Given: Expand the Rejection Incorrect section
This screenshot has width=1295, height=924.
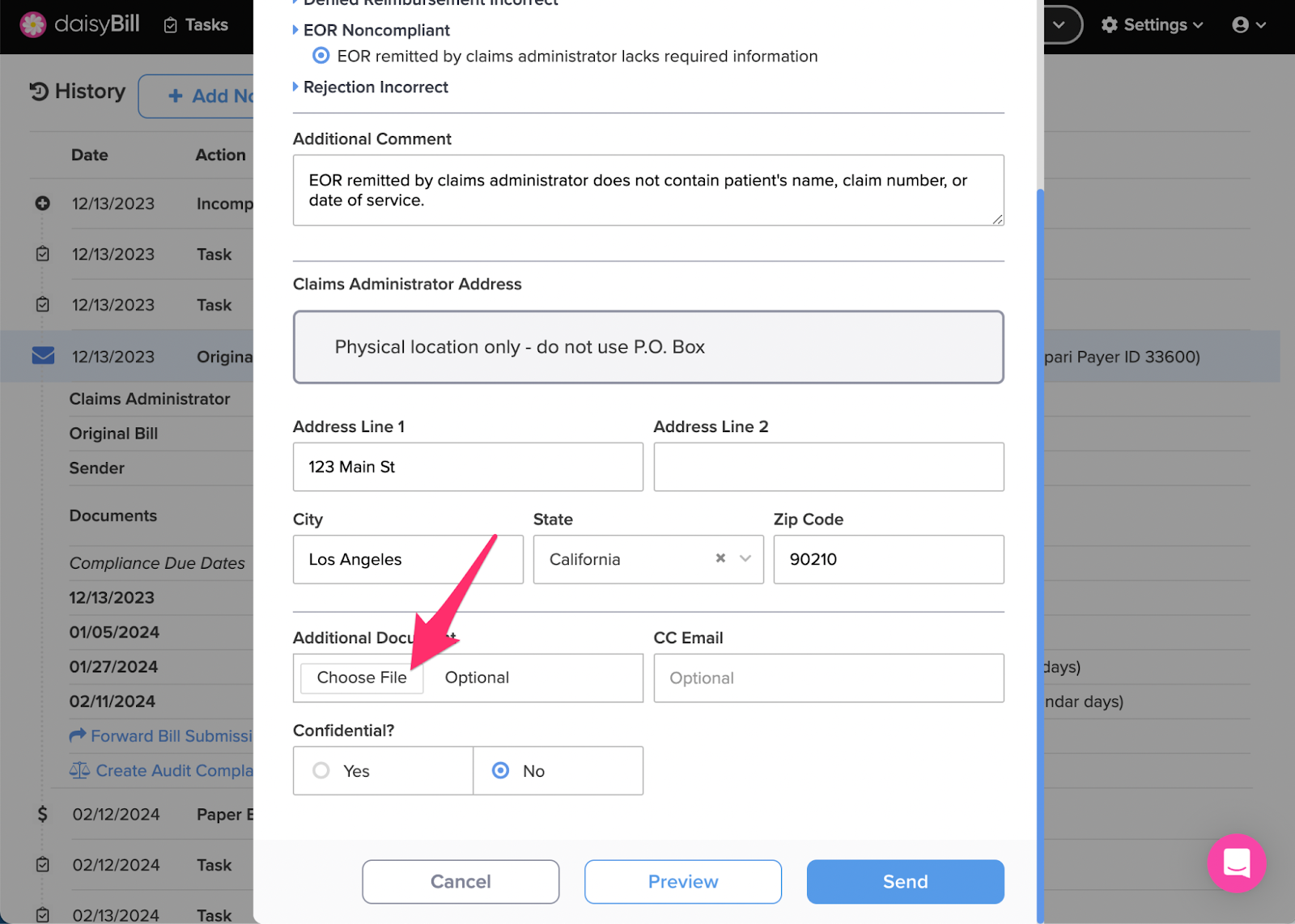Looking at the screenshot, I should 370,87.
